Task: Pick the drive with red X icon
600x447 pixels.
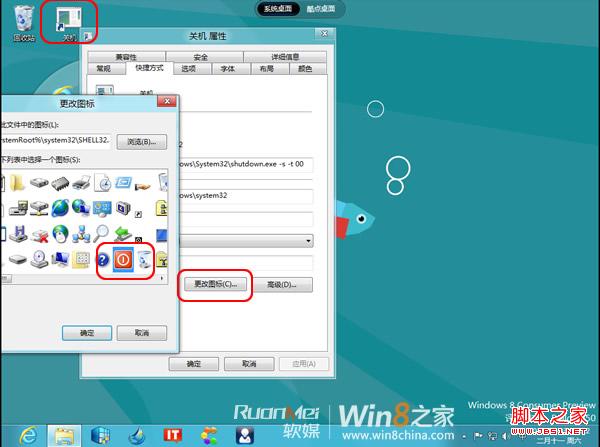Action: coord(39,235)
